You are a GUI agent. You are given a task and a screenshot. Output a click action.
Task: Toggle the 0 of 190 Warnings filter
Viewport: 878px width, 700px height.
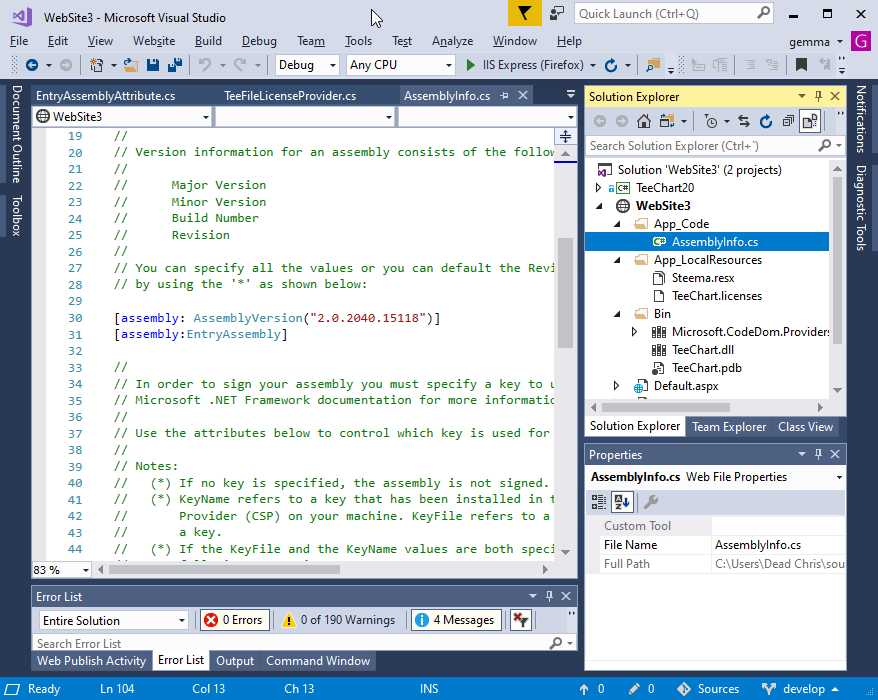[339, 620]
